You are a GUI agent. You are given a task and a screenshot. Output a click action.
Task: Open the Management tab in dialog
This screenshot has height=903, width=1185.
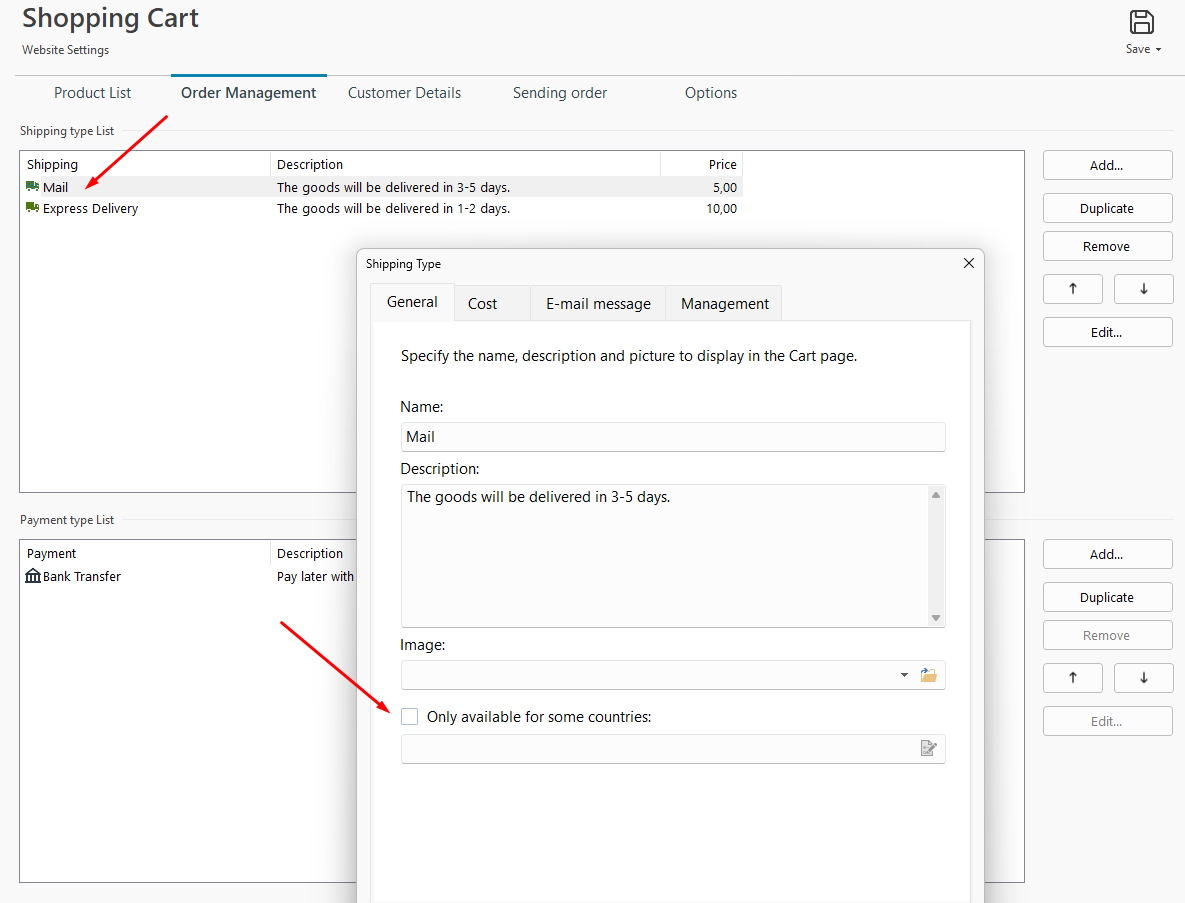point(724,304)
